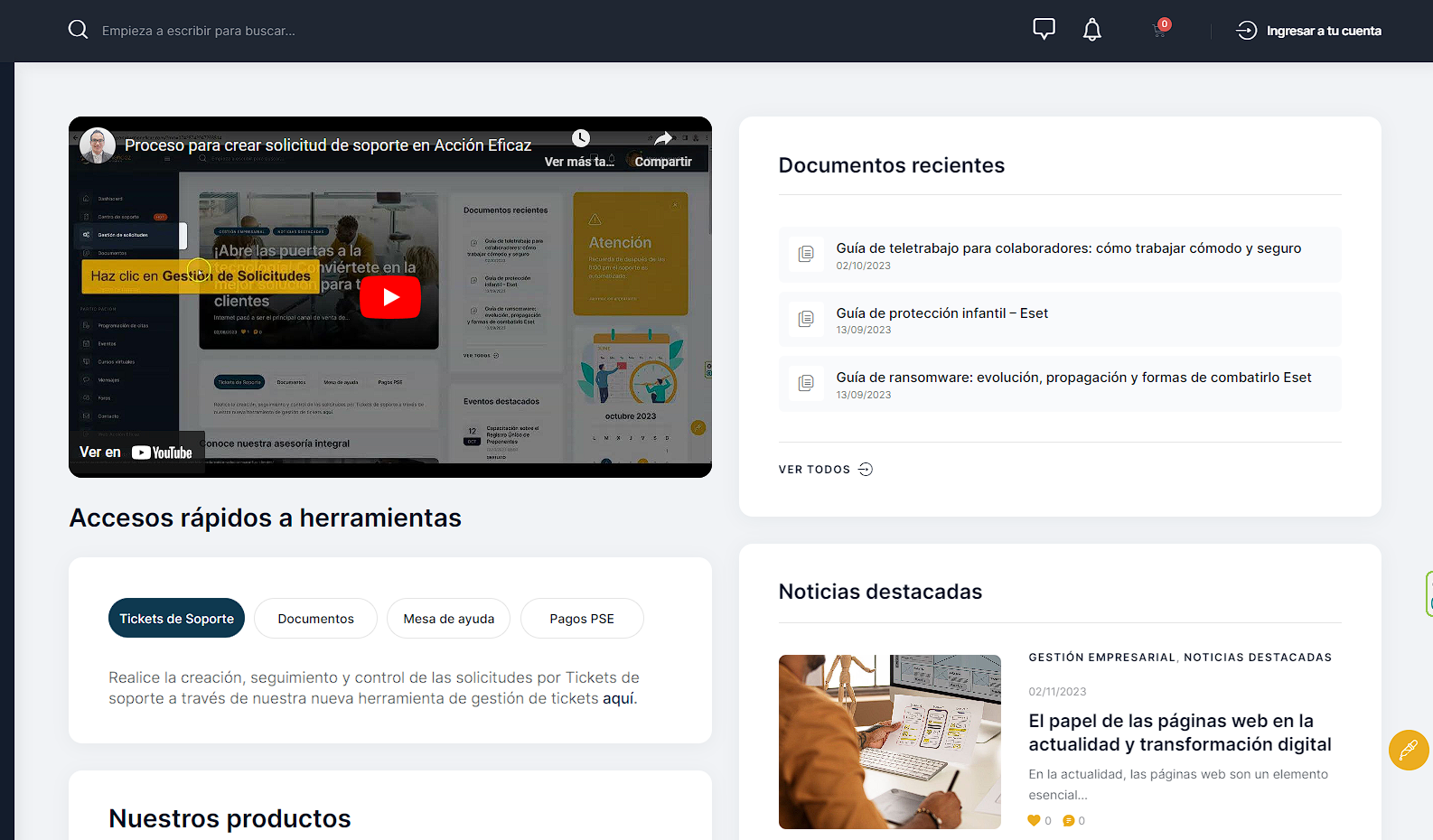Click the comments bubble icon on news

[1069, 821]
